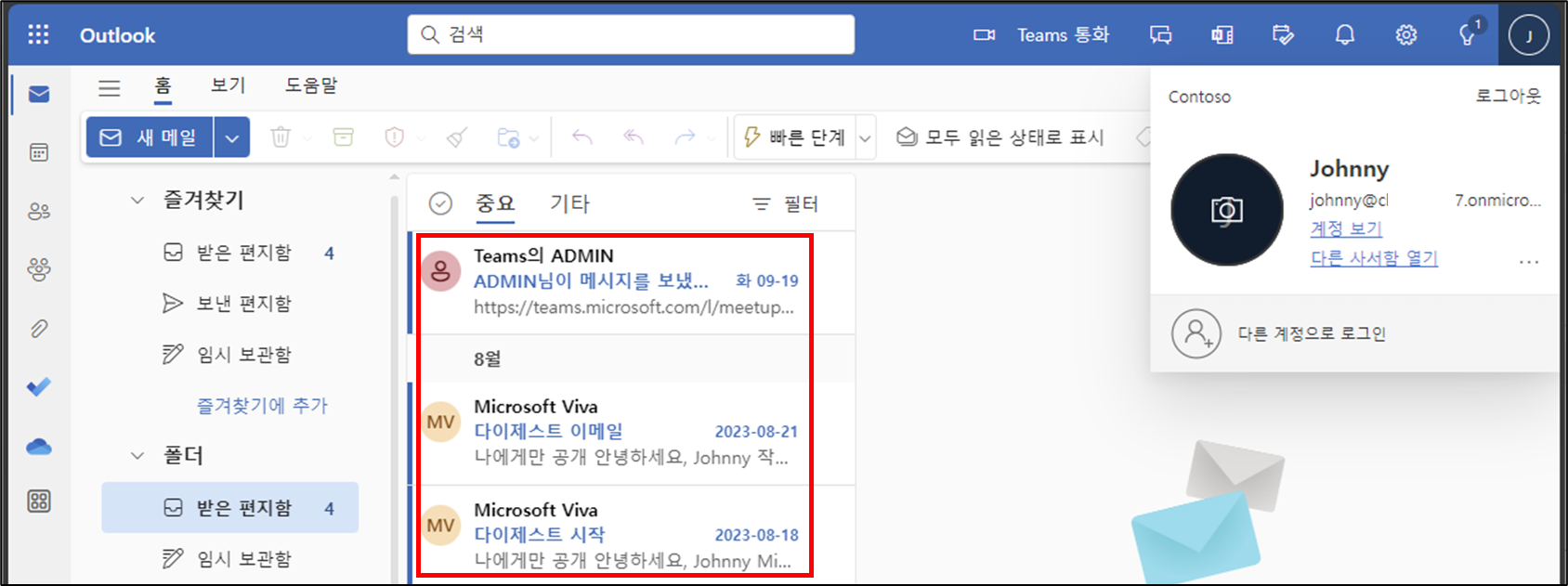Image resolution: width=1568 pixels, height=586 pixels.
Task: Click the 새 메일 button
Action: pos(150,137)
